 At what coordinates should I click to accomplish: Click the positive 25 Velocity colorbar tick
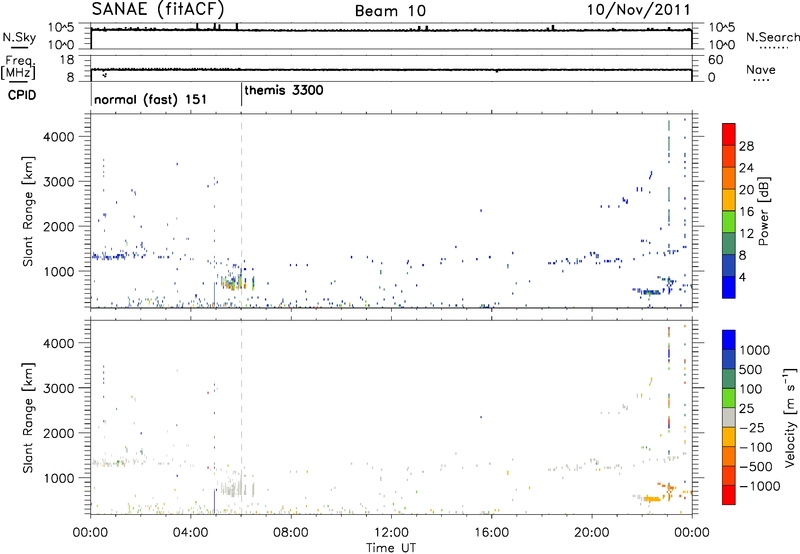(747, 408)
